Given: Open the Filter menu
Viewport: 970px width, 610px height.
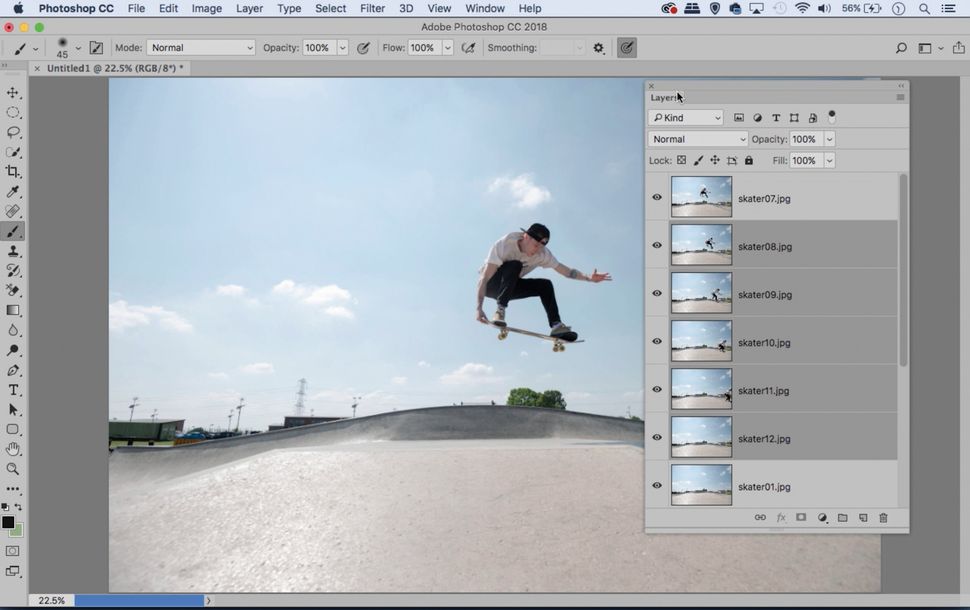Looking at the screenshot, I should tap(371, 8).
